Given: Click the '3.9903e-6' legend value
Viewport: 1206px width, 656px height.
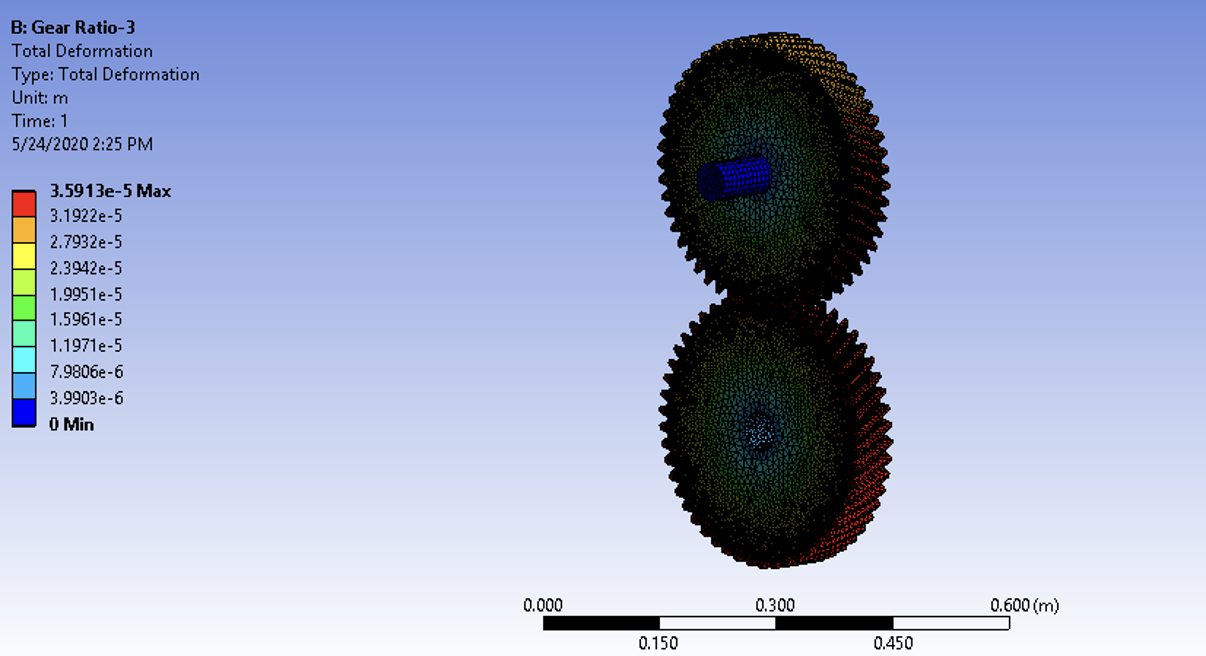Looking at the screenshot, I should [87, 398].
